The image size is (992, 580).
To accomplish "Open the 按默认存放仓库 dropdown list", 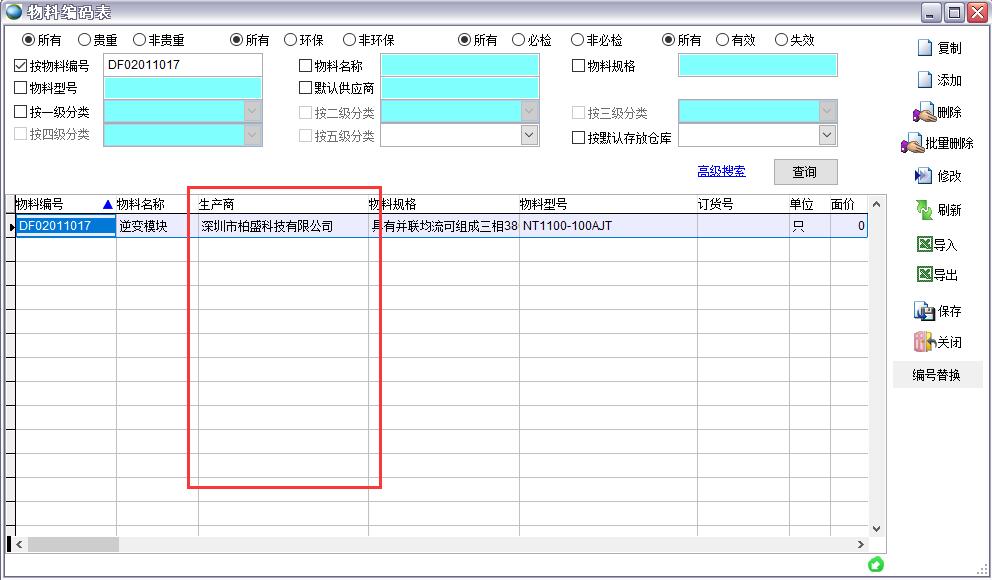I will (x=827, y=135).
